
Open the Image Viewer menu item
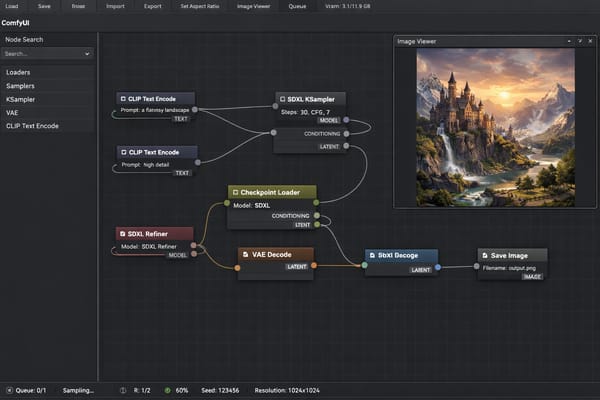coord(253,6)
